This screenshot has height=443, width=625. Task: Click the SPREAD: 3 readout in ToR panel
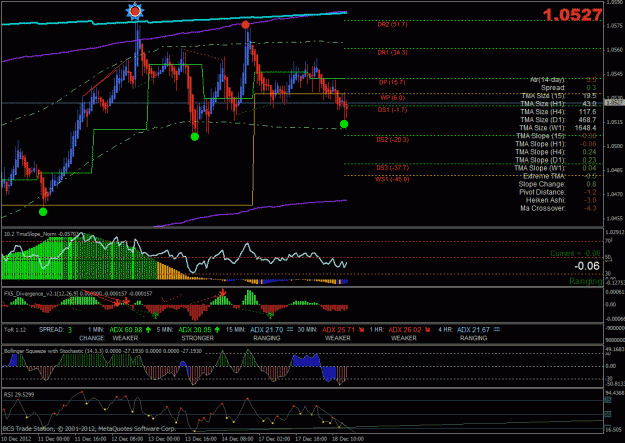coord(55,330)
